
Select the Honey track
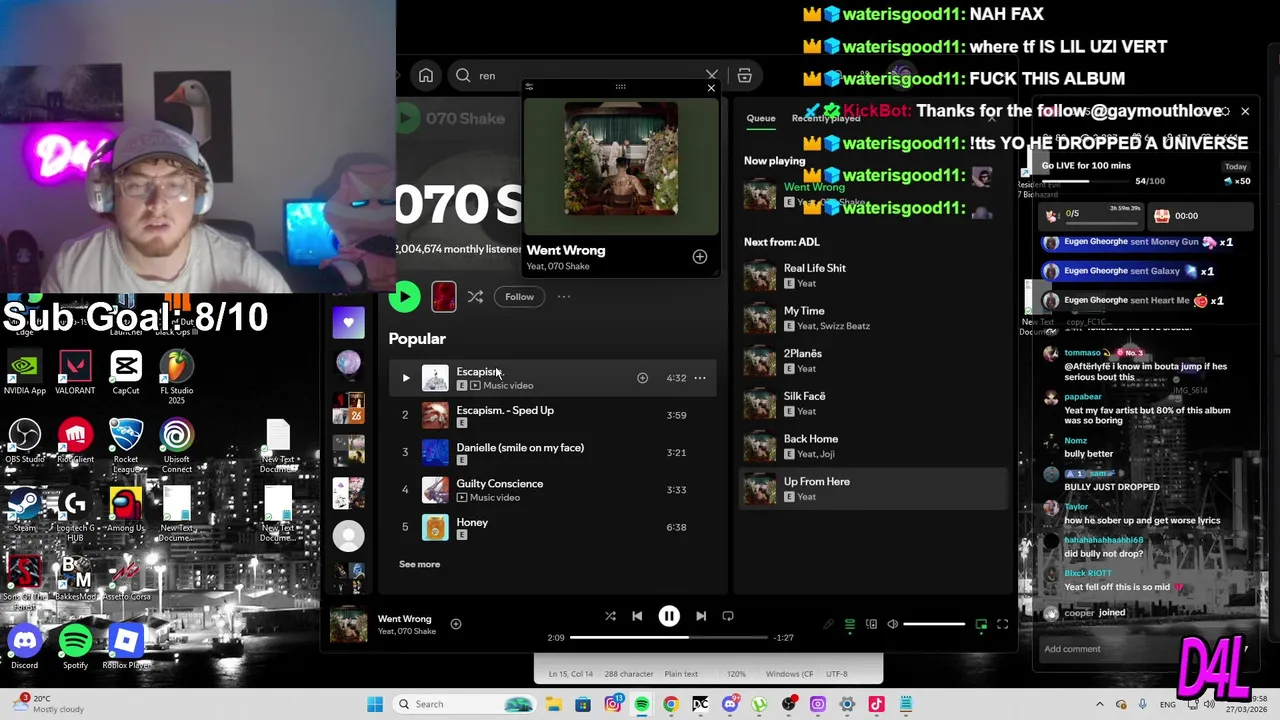pyautogui.click(x=552, y=527)
